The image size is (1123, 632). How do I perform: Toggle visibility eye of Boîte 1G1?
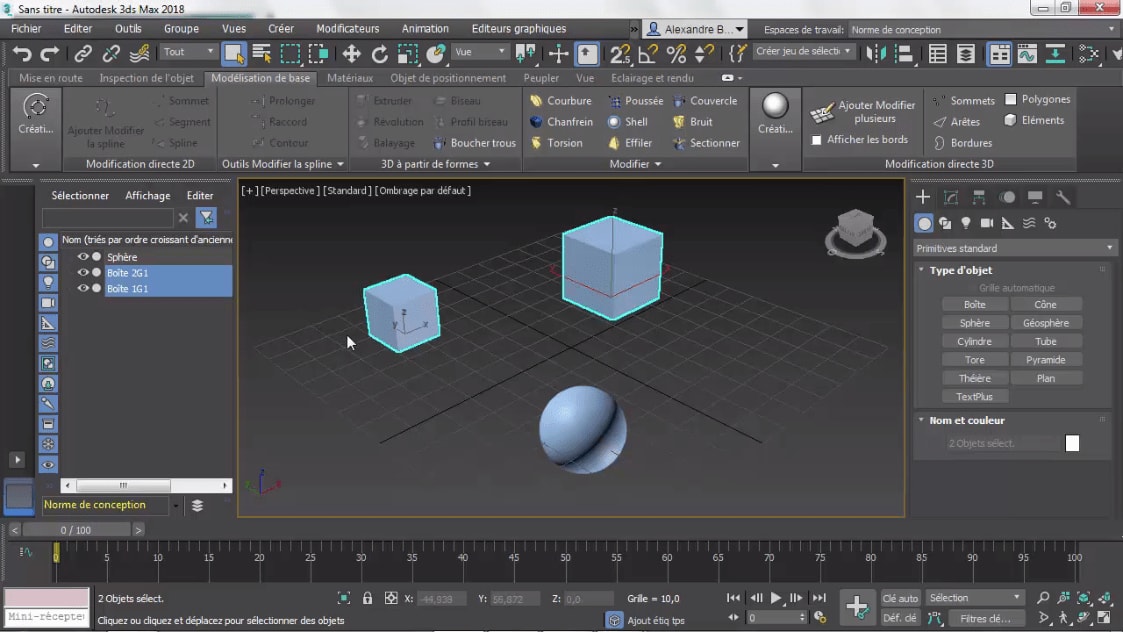(x=83, y=288)
